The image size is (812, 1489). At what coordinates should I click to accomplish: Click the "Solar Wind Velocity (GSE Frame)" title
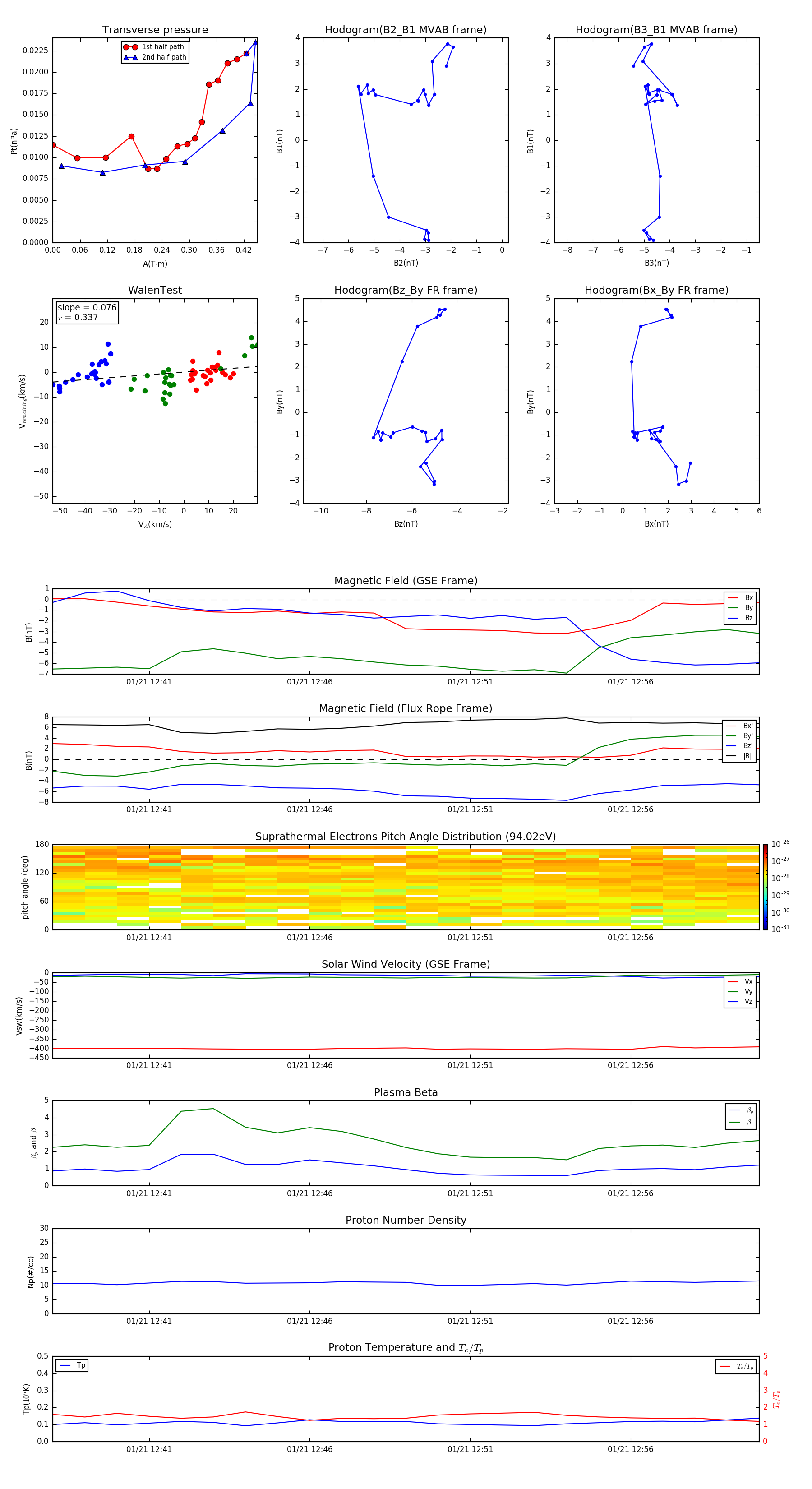click(x=406, y=965)
